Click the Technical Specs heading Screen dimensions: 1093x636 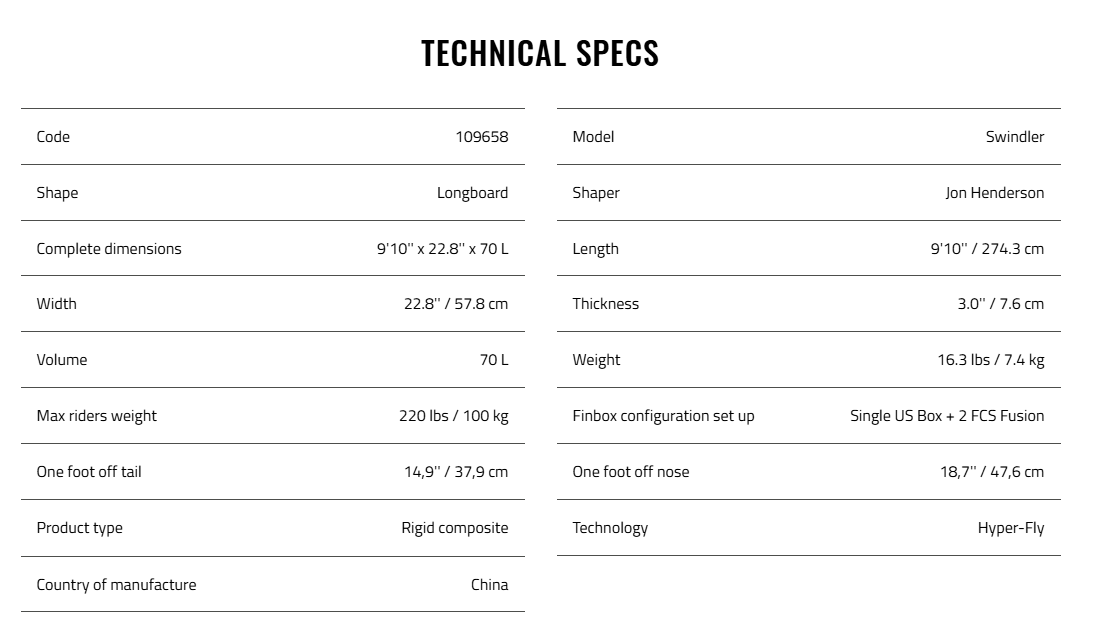pyautogui.click(x=540, y=53)
